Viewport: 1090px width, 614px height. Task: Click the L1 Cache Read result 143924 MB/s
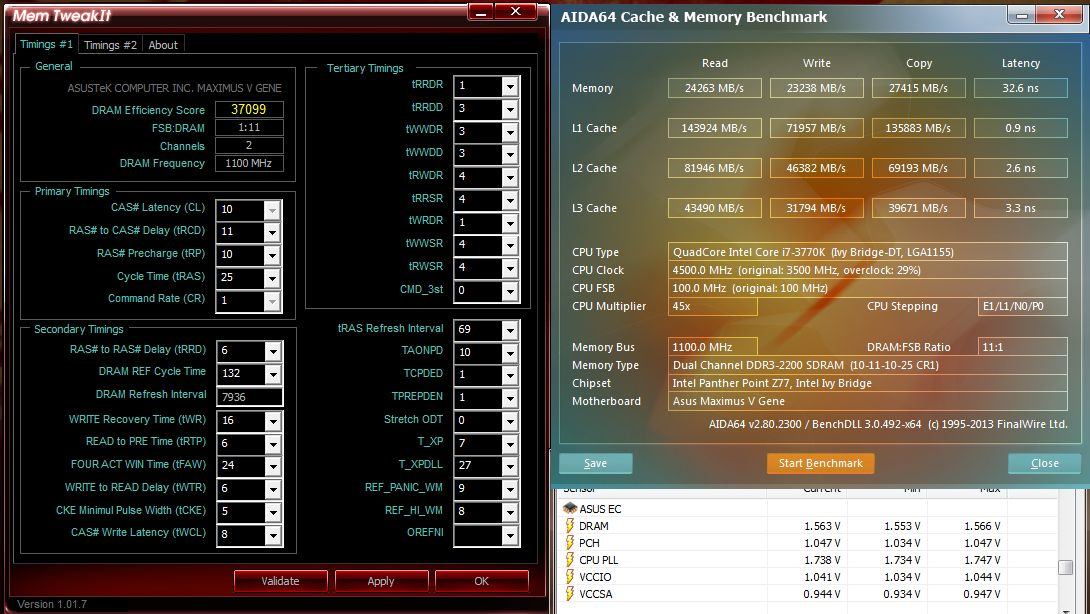tap(715, 128)
